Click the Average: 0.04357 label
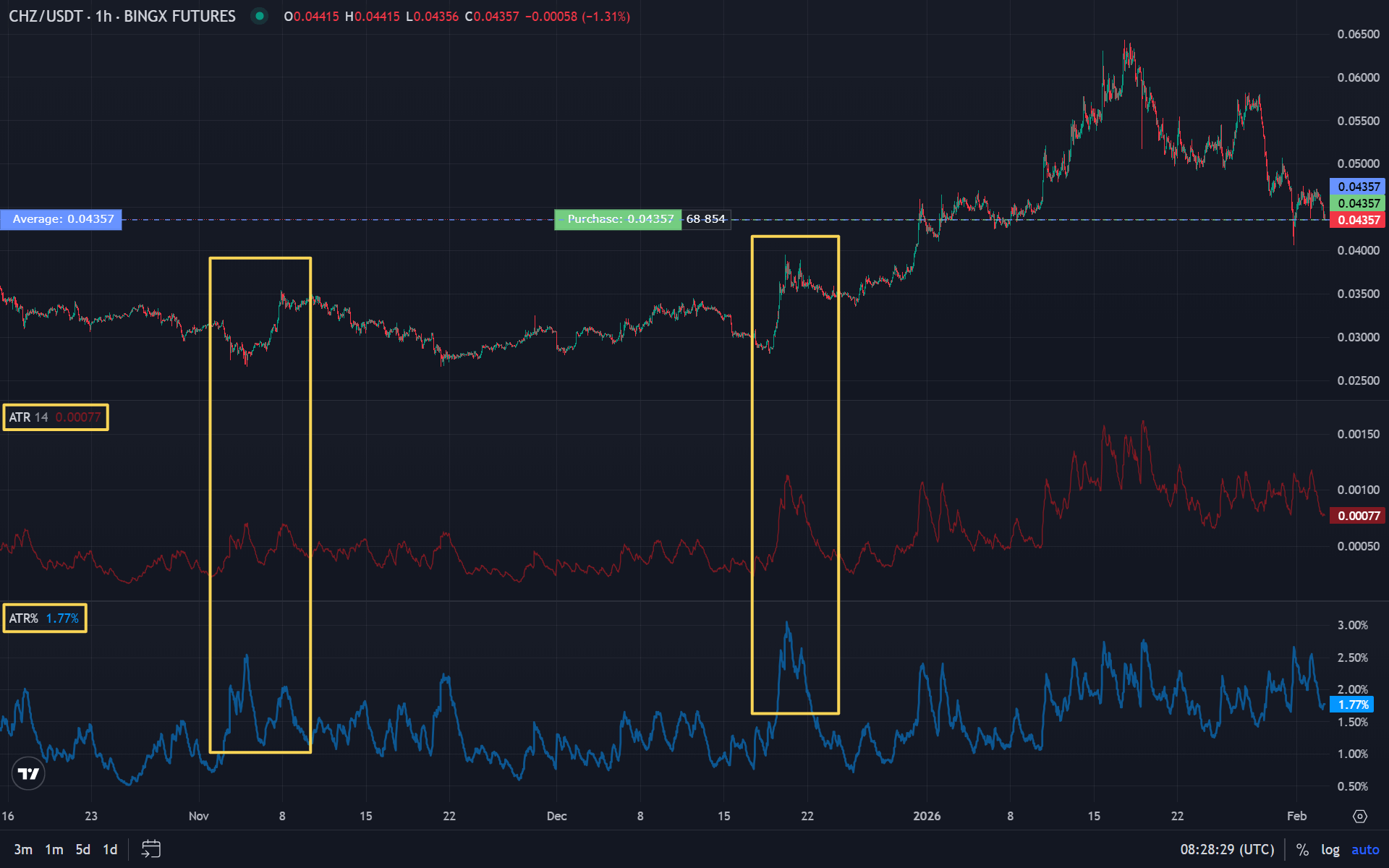 [61, 219]
